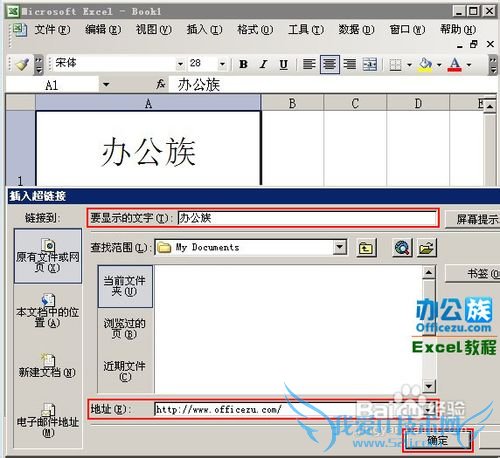This screenshot has width=500, height=458.
Task: Click spreadsheet vertical scrollbar up arrow
Action: point(490,106)
